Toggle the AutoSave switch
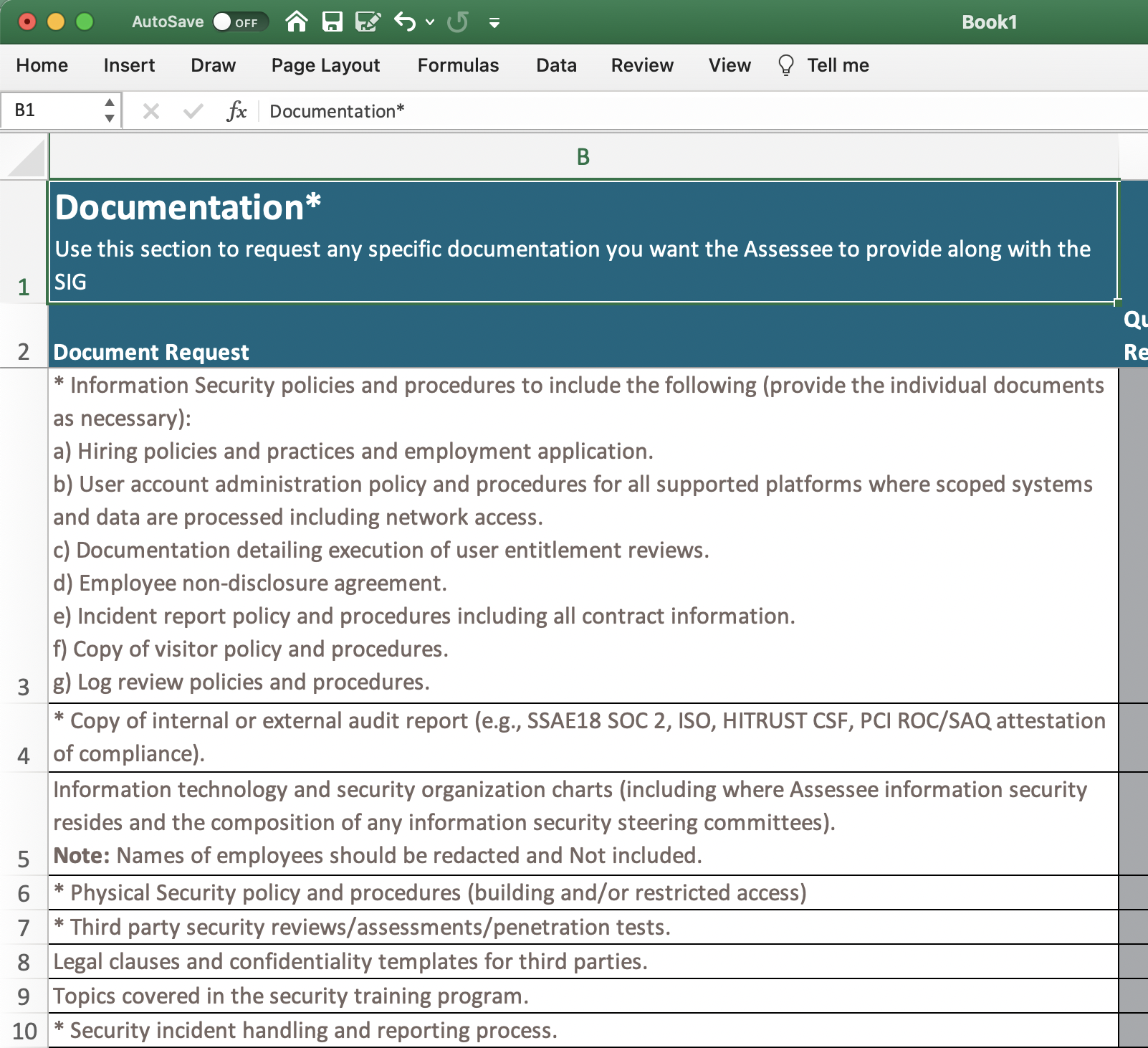Screen dimensions: 1148x1048 point(241,22)
